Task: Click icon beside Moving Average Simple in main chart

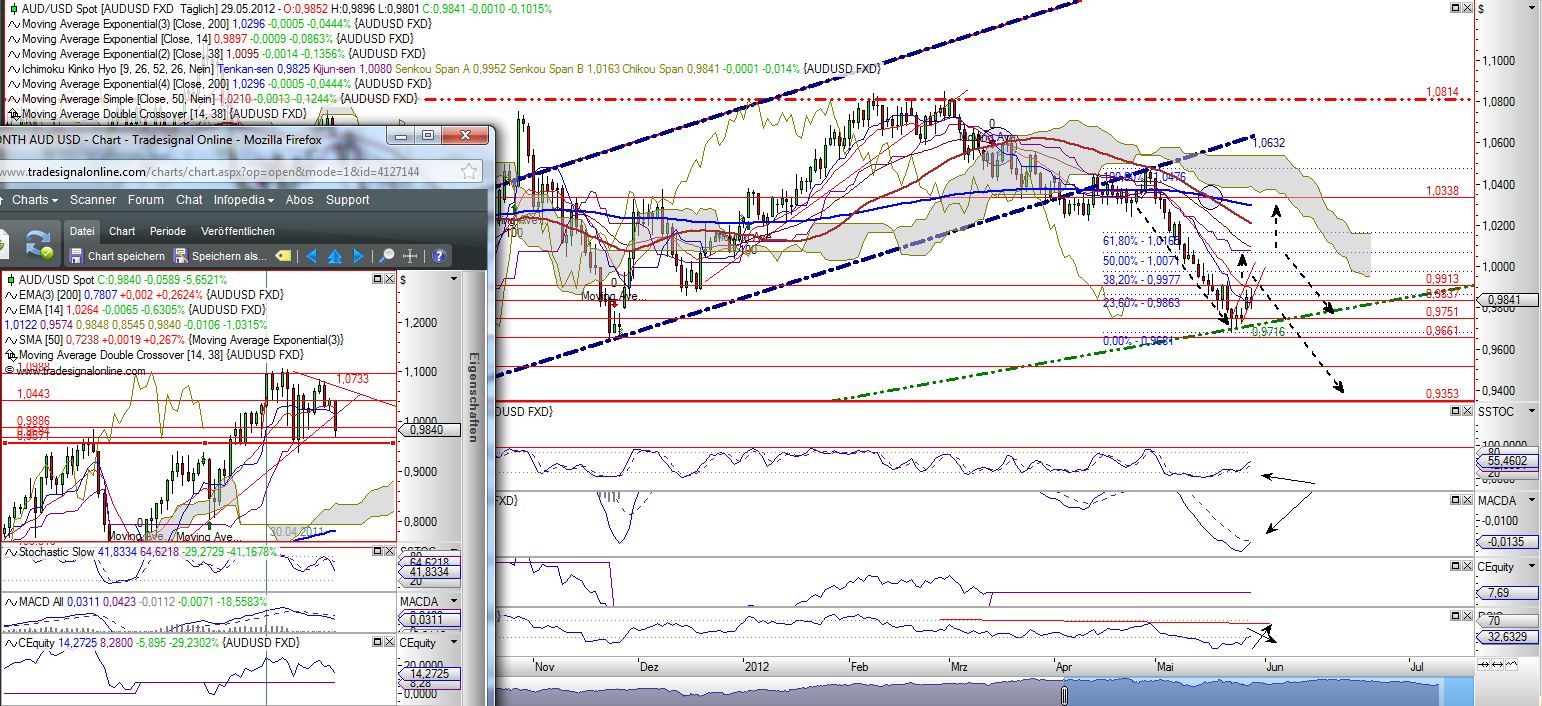Action: (13, 99)
